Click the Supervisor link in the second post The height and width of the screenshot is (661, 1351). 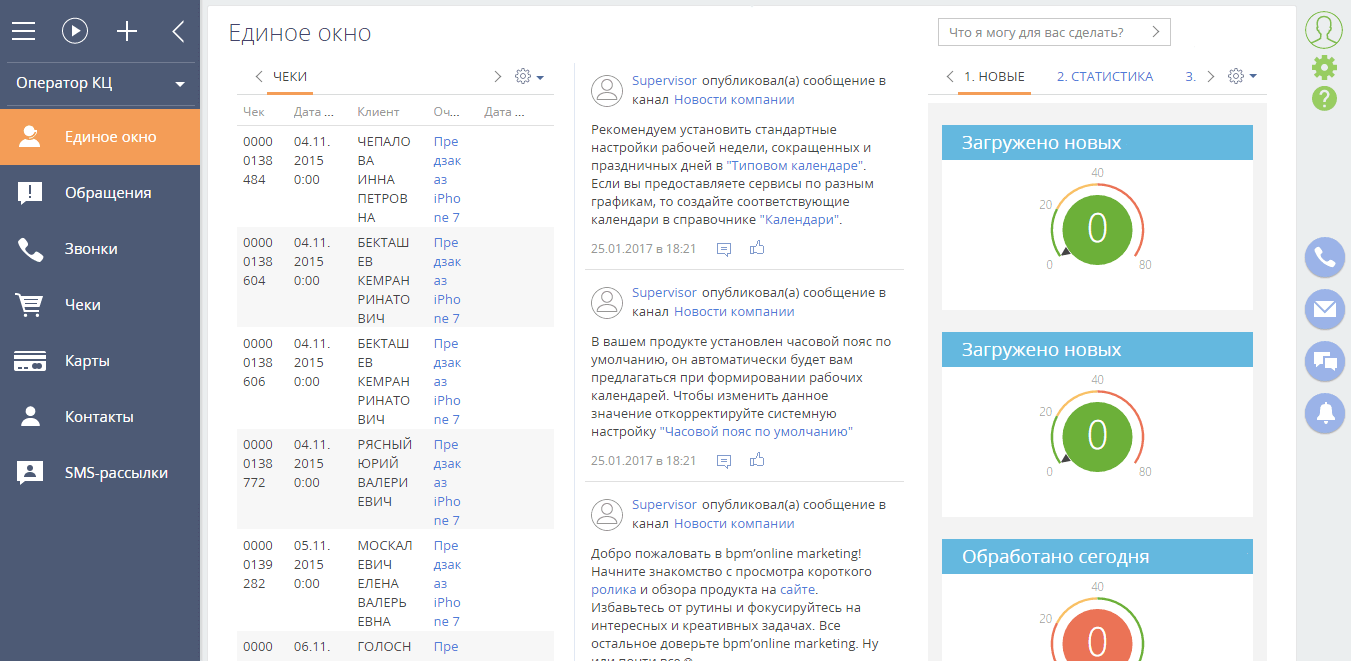click(664, 293)
